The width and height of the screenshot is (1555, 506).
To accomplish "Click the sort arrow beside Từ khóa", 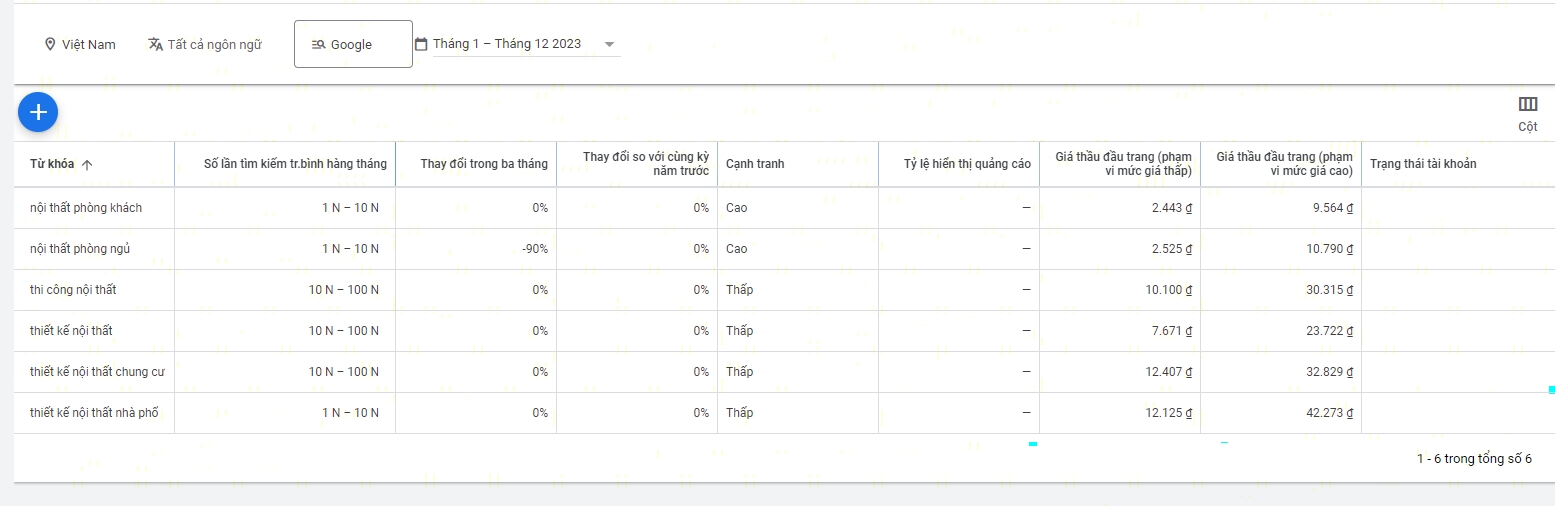I will 87,165.
